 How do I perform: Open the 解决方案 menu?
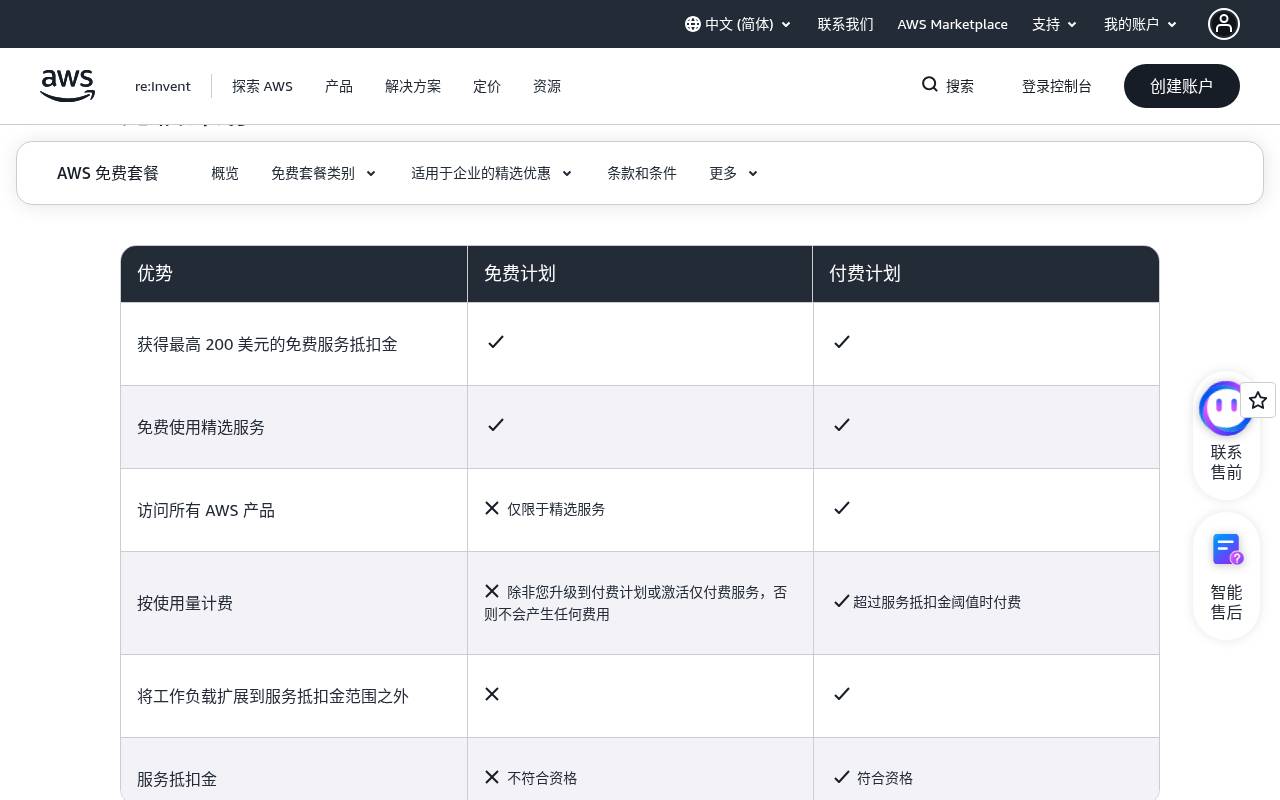click(413, 86)
